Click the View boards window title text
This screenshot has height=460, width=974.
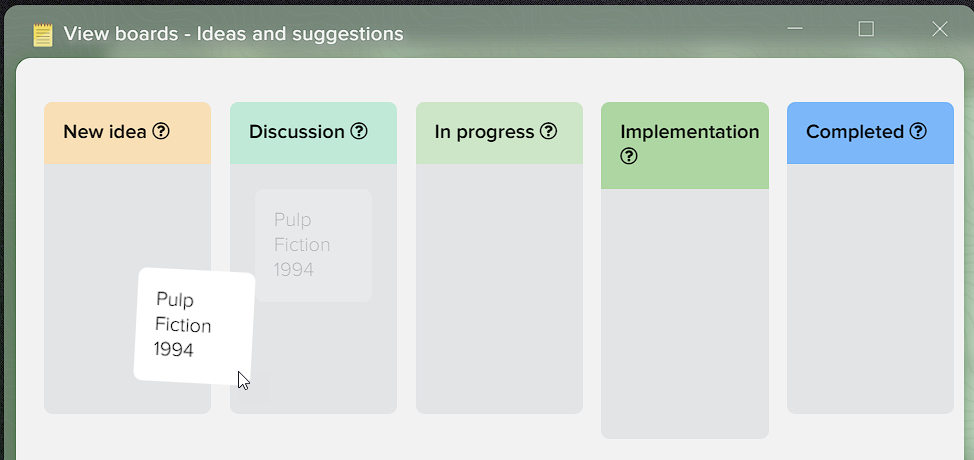tap(234, 33)
